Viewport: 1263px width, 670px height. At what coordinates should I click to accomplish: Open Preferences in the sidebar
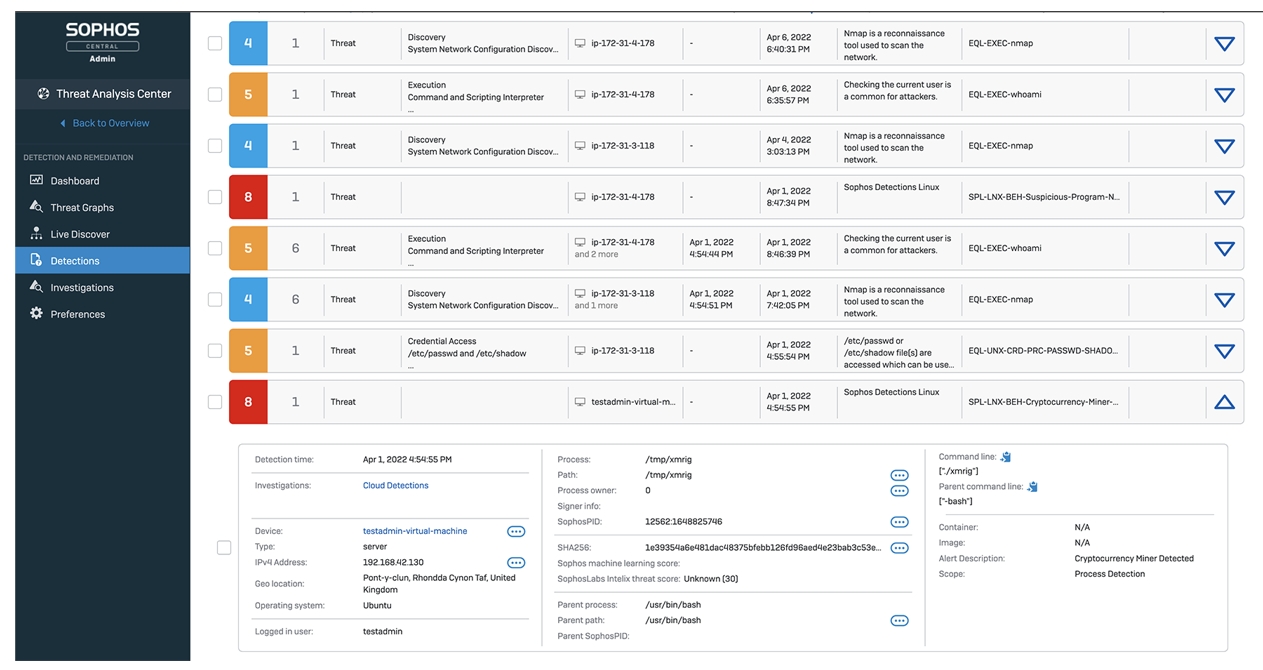tap(102, 314)
